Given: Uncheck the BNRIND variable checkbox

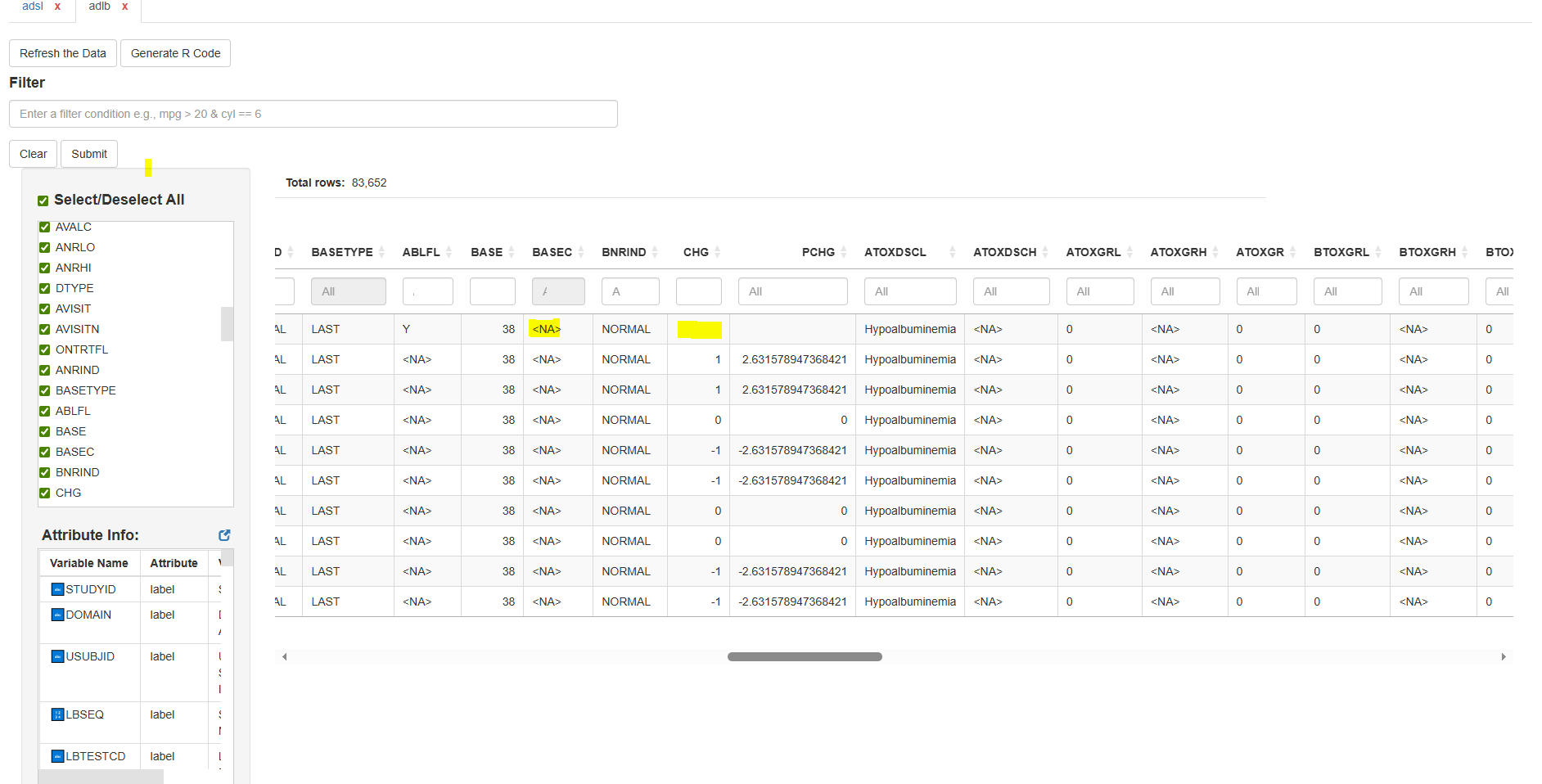Looking at the screenshot, I should (43, 472).
